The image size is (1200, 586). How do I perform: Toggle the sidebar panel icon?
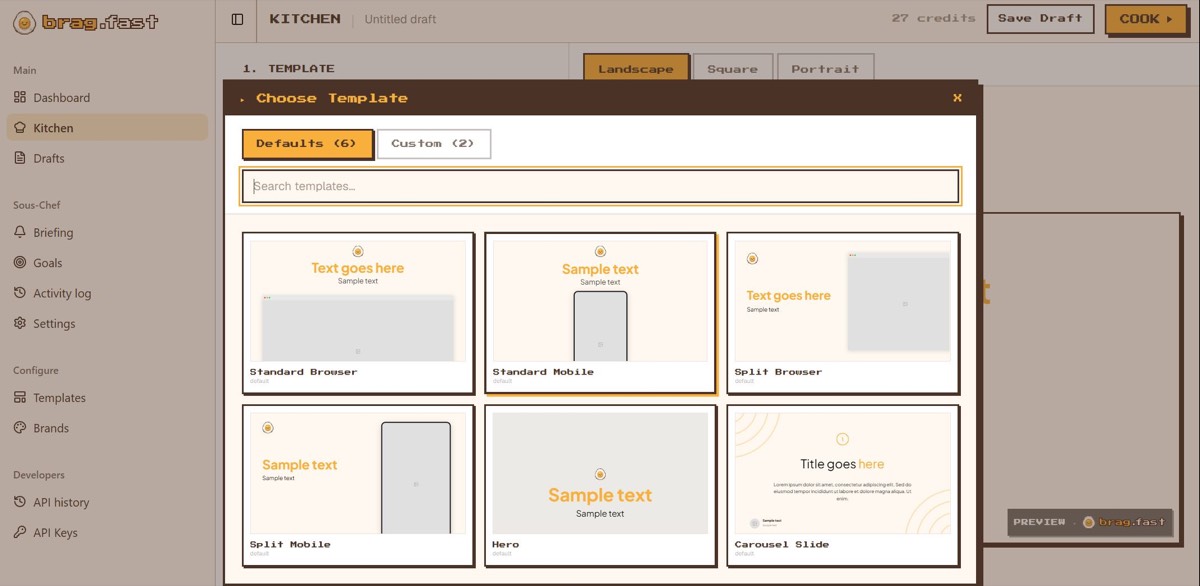[237, 19]
